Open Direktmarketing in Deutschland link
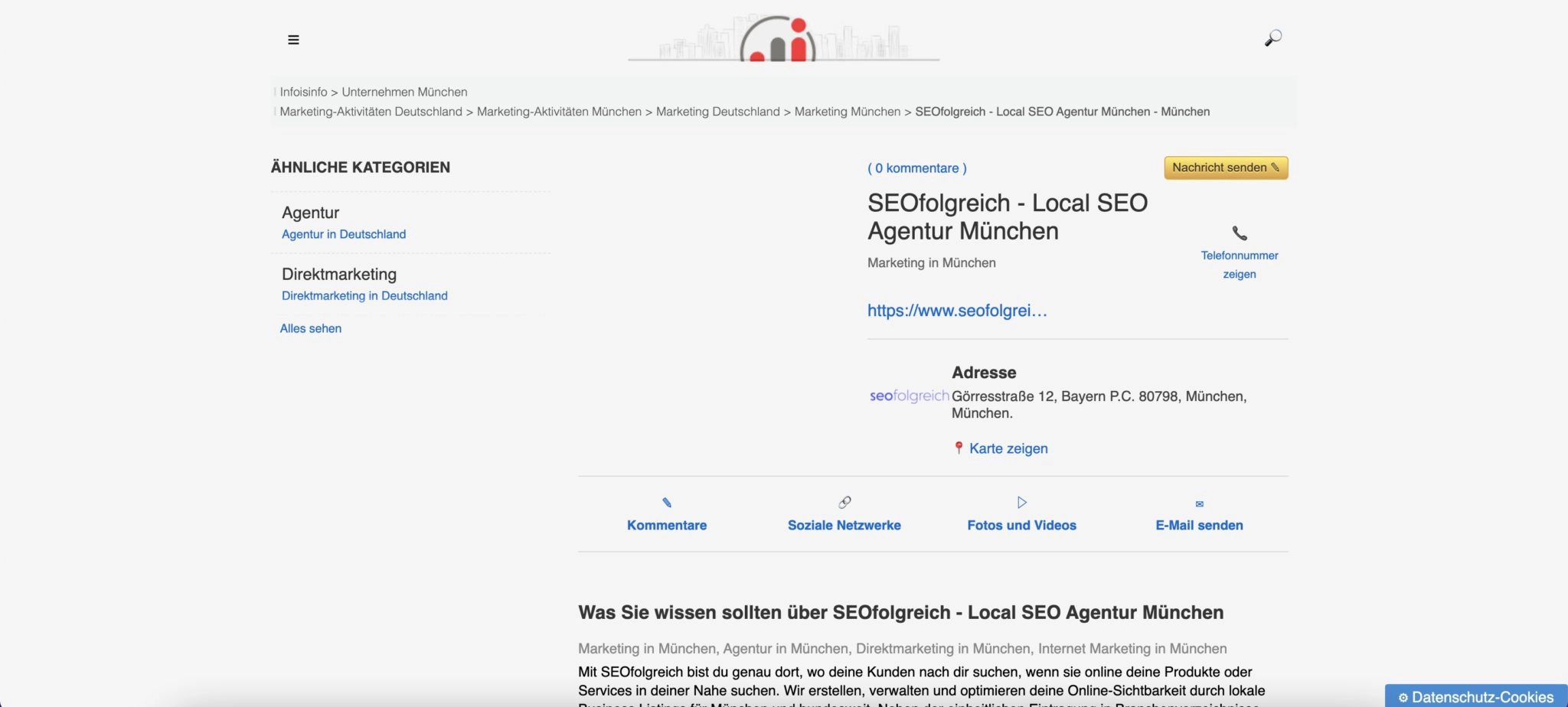This screenshot has width=1568, height=707. pos(364,295)
